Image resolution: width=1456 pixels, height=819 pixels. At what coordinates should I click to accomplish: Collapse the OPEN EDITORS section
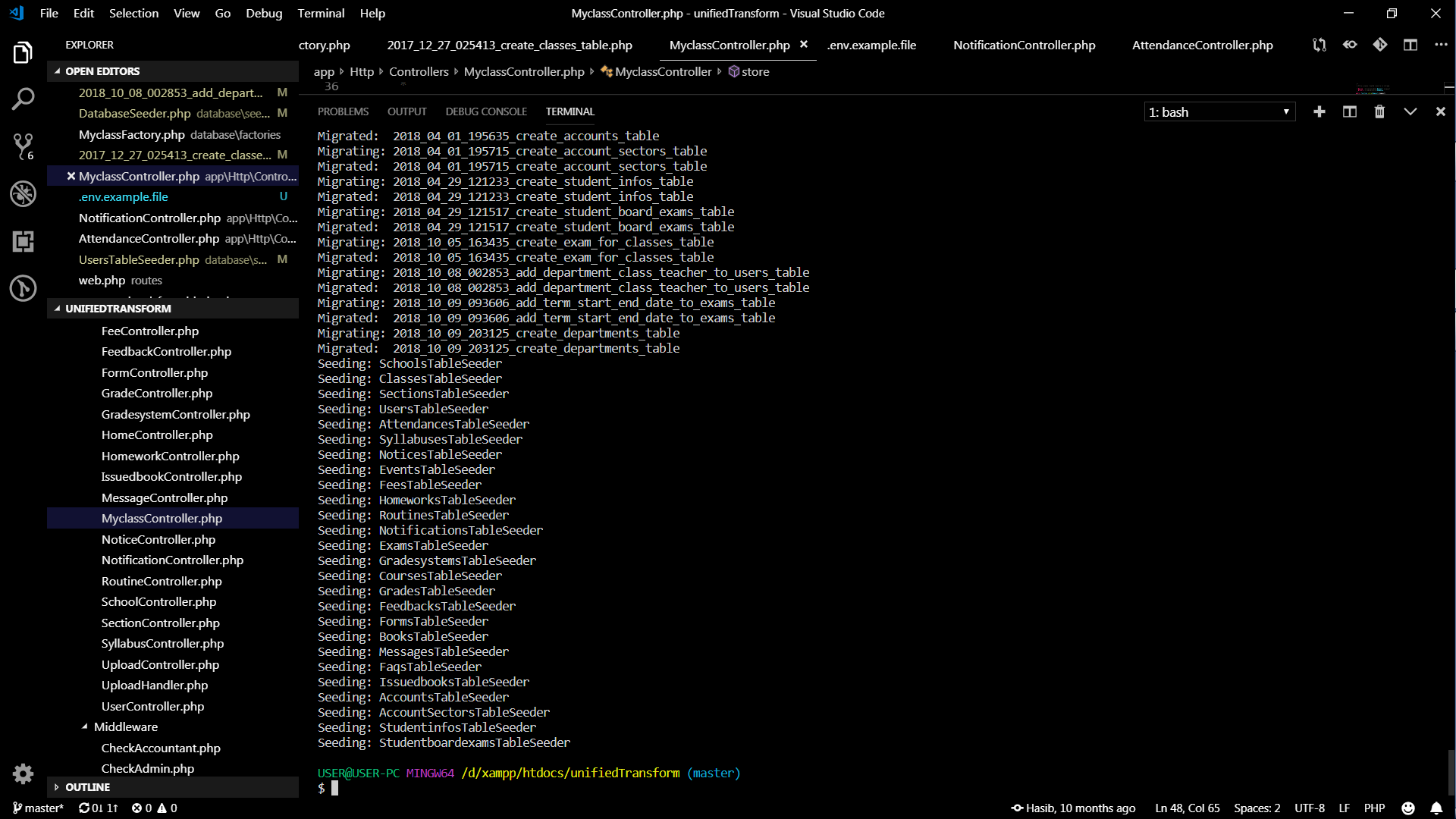(58, 71)
